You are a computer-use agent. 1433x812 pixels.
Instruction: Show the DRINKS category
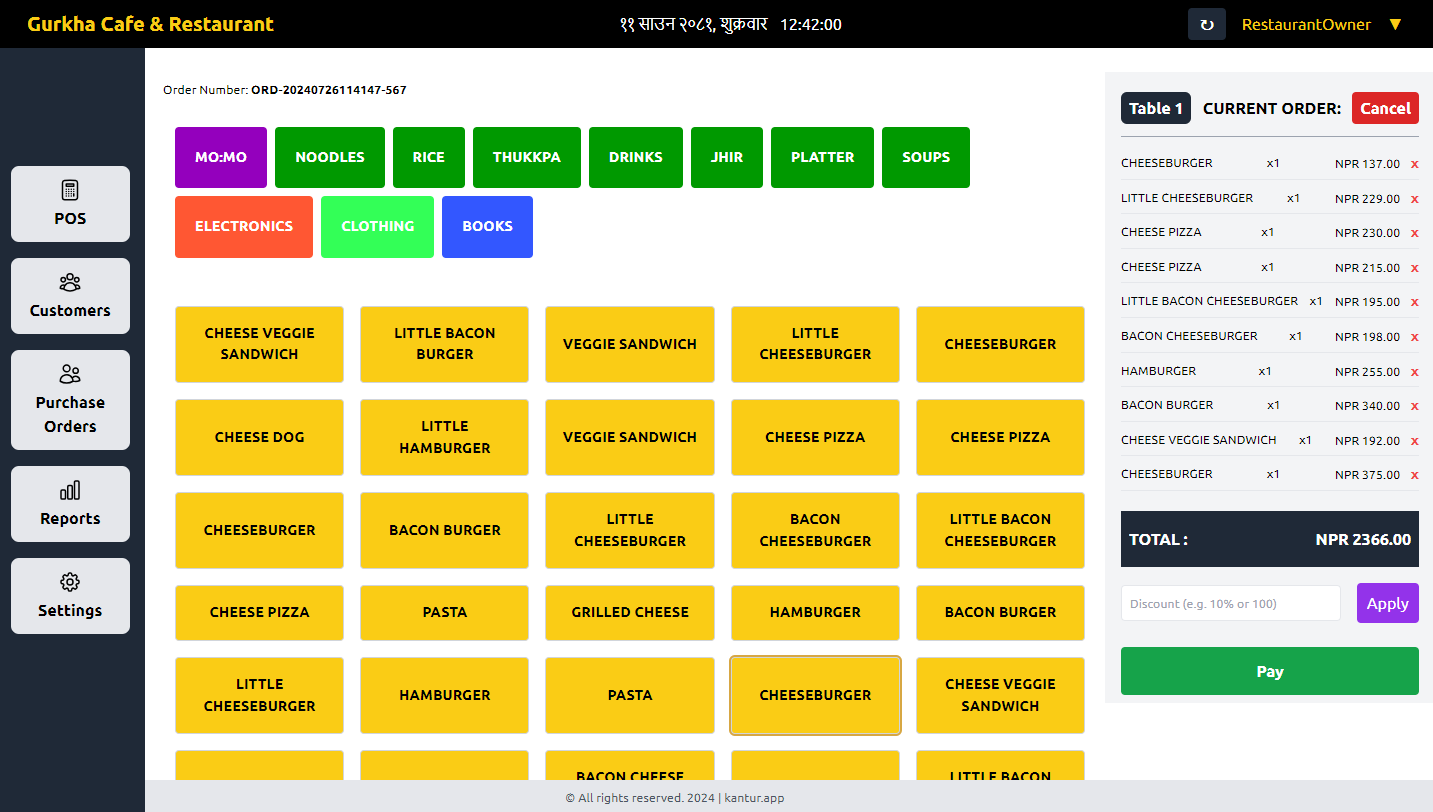[636, 157]
